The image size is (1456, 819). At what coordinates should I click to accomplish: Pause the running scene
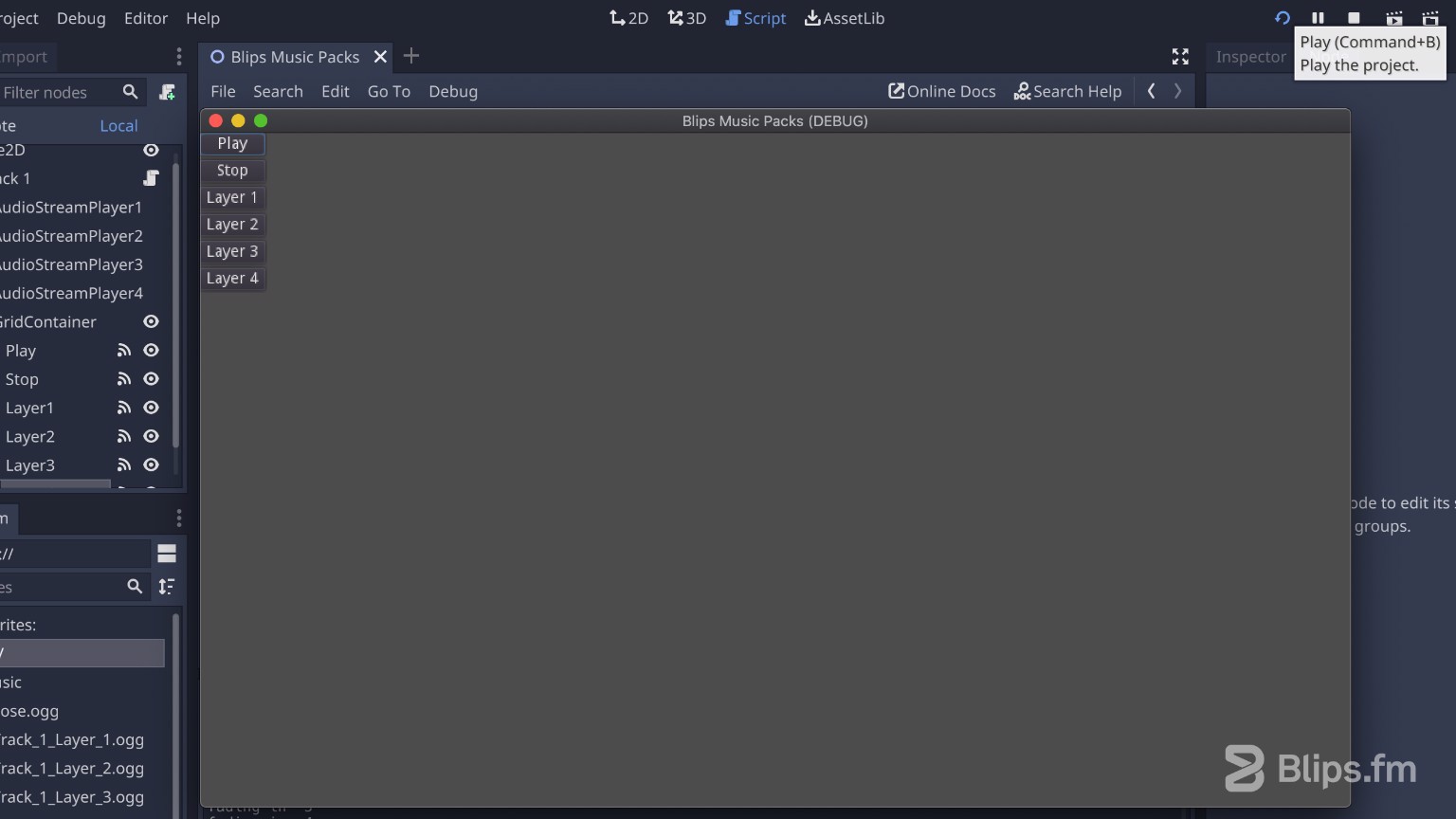coord(1318,18)
